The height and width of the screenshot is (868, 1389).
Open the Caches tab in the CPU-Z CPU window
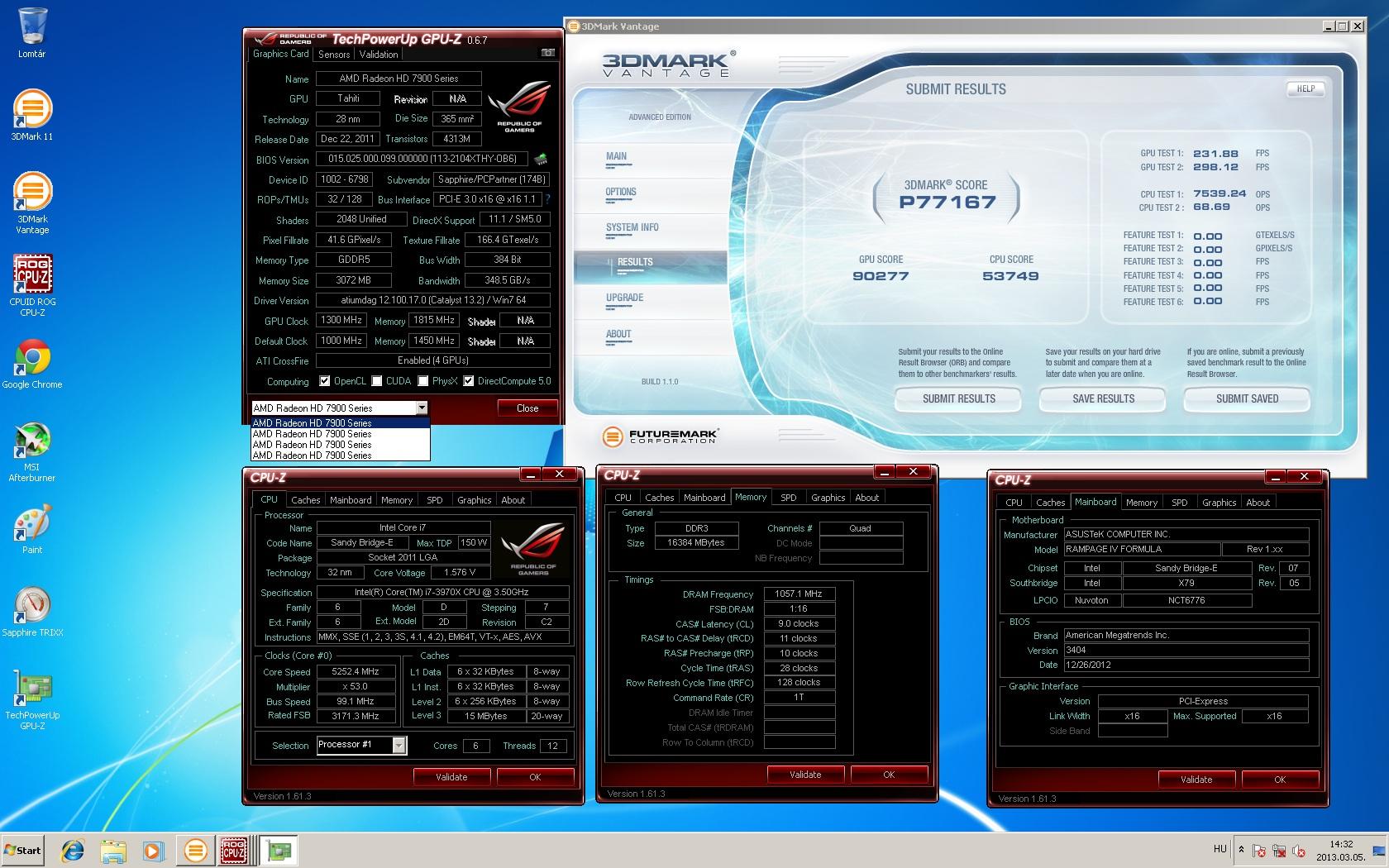tap(305, 500)
